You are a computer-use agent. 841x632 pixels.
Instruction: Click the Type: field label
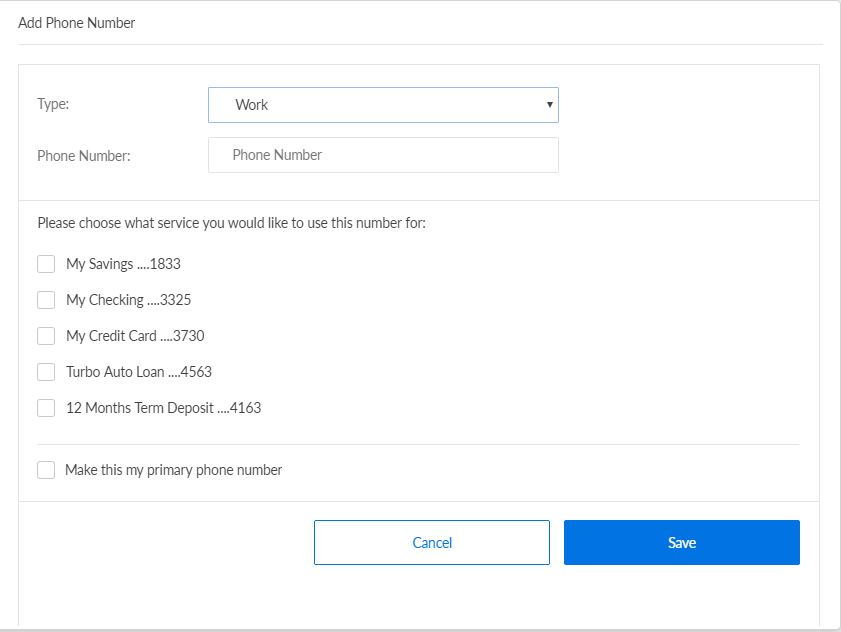pos(53,104)
